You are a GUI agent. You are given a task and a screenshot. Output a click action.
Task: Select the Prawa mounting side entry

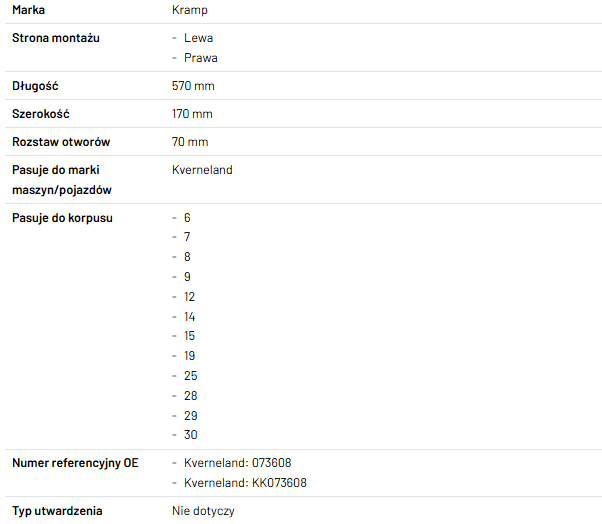point(200,58)
